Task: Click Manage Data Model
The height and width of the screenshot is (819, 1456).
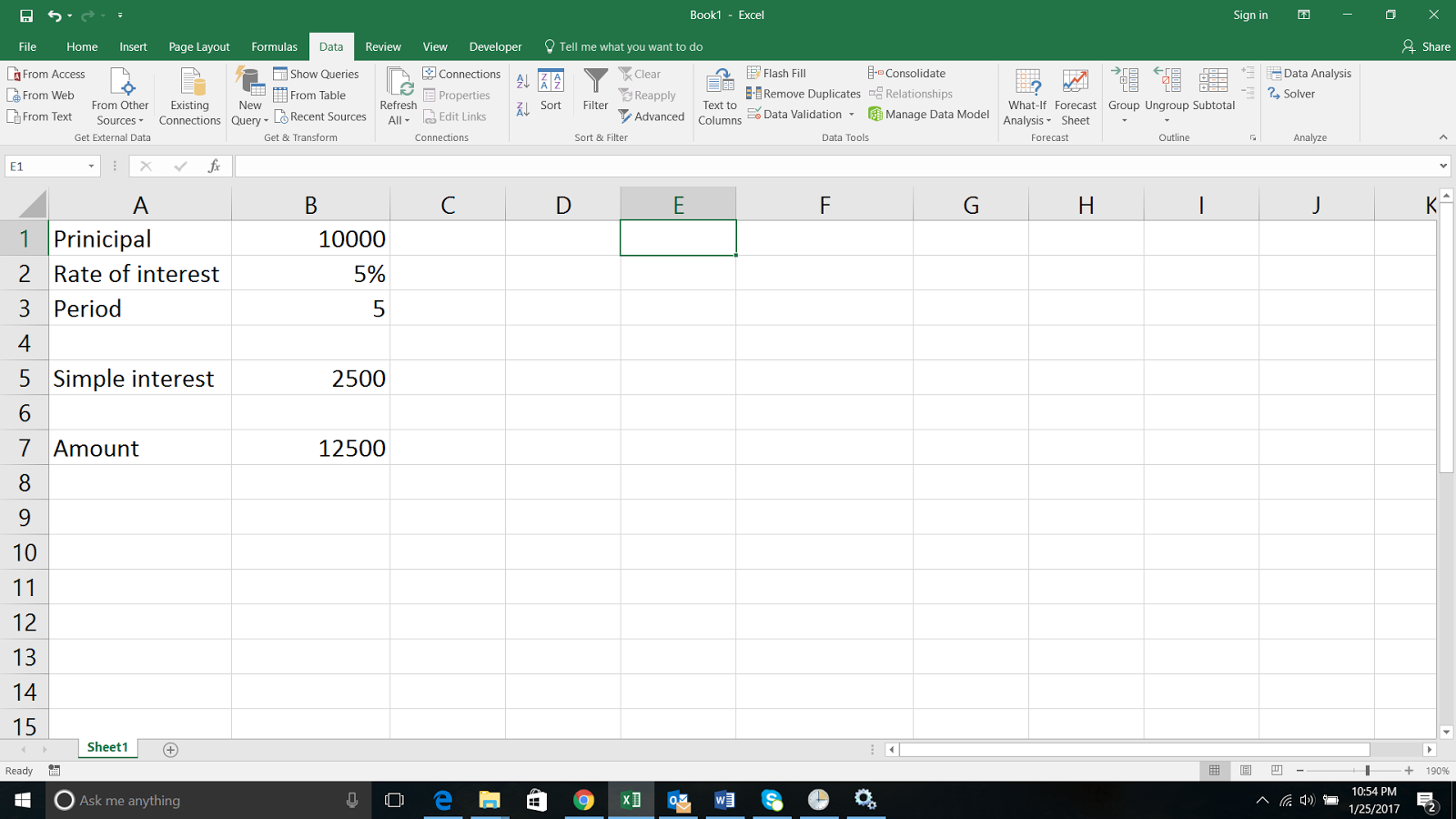Action: click(928, 114)
